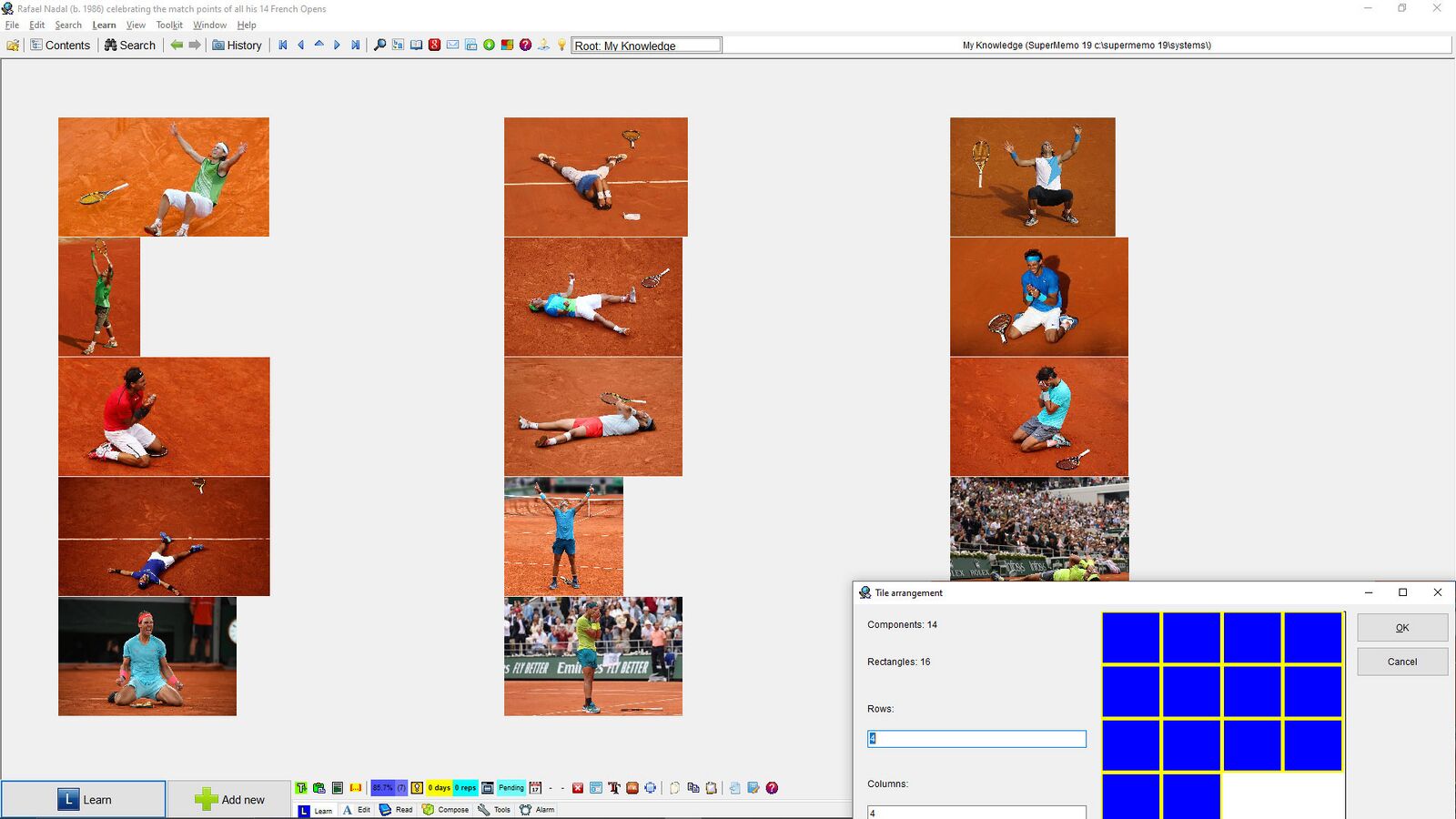Screen dimensions: 1456x819
Task: Open the View menu
Action: click(x=136, y=25)
